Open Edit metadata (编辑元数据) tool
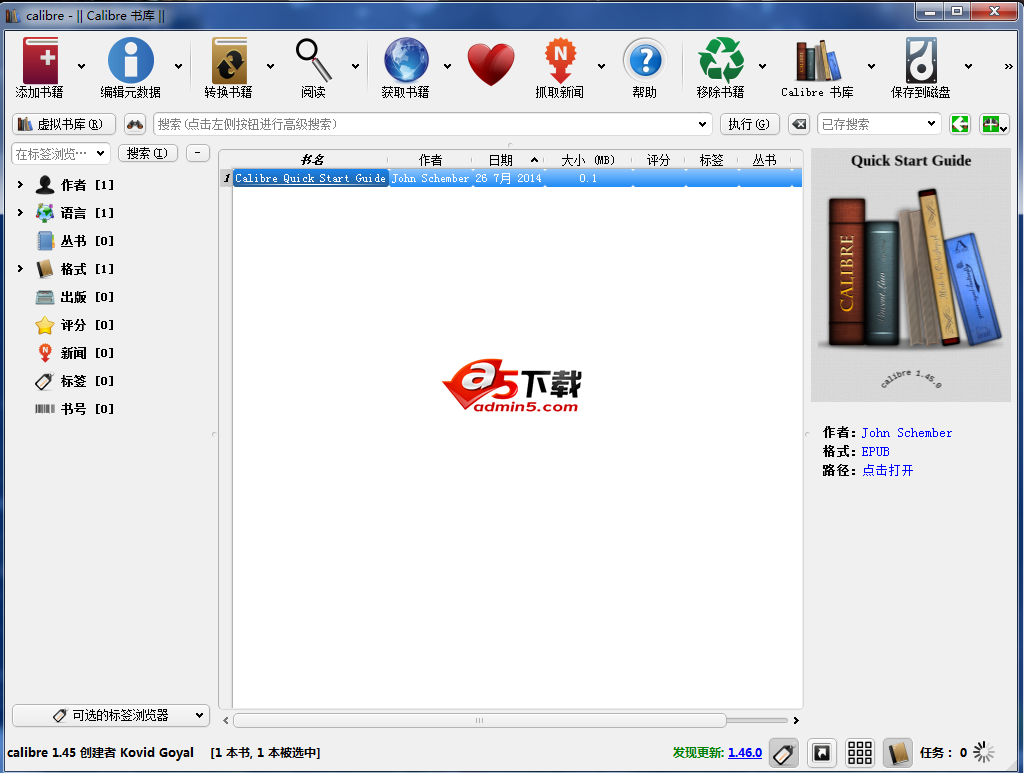 pos(131,60)
